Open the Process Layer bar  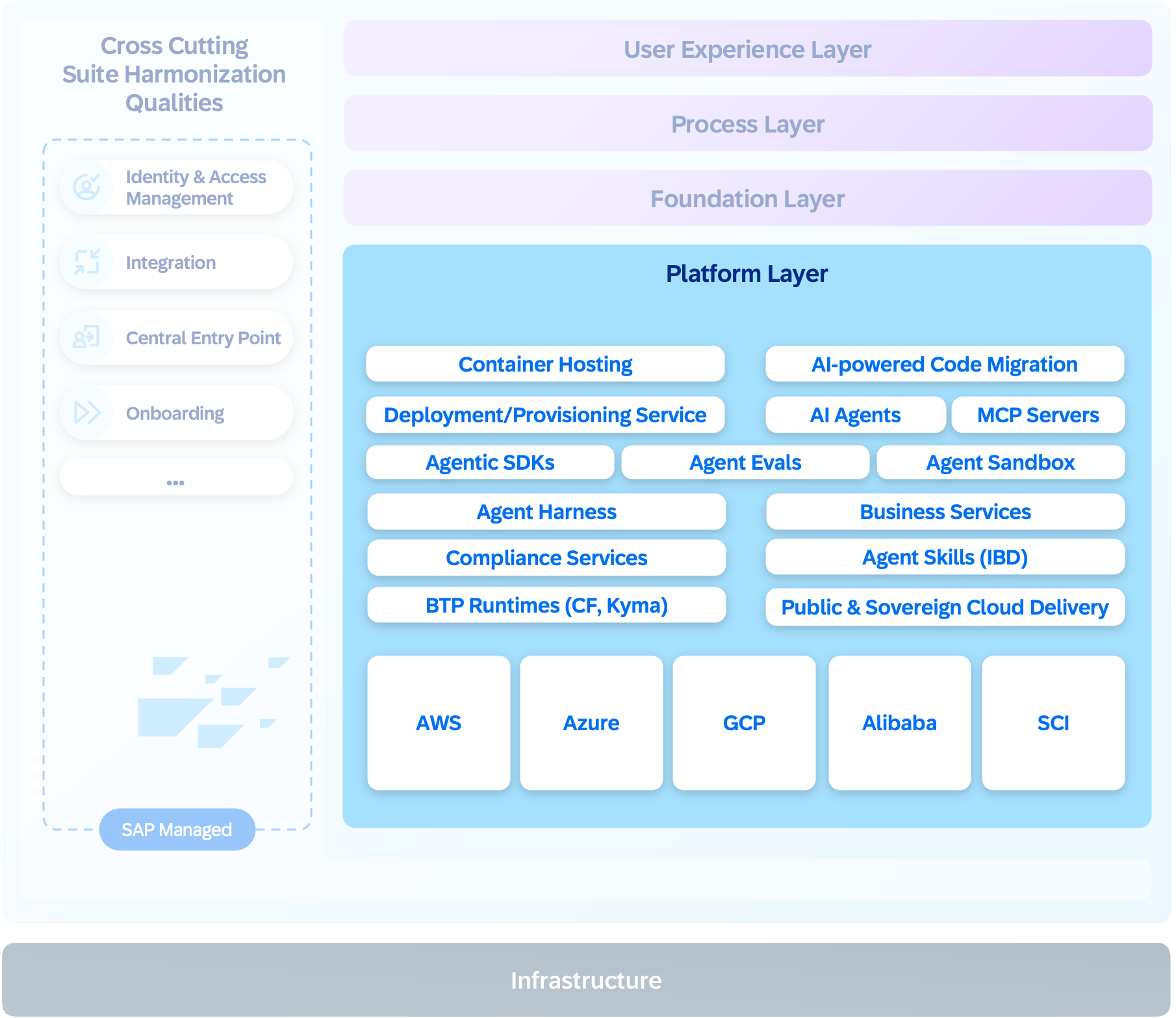747,123
